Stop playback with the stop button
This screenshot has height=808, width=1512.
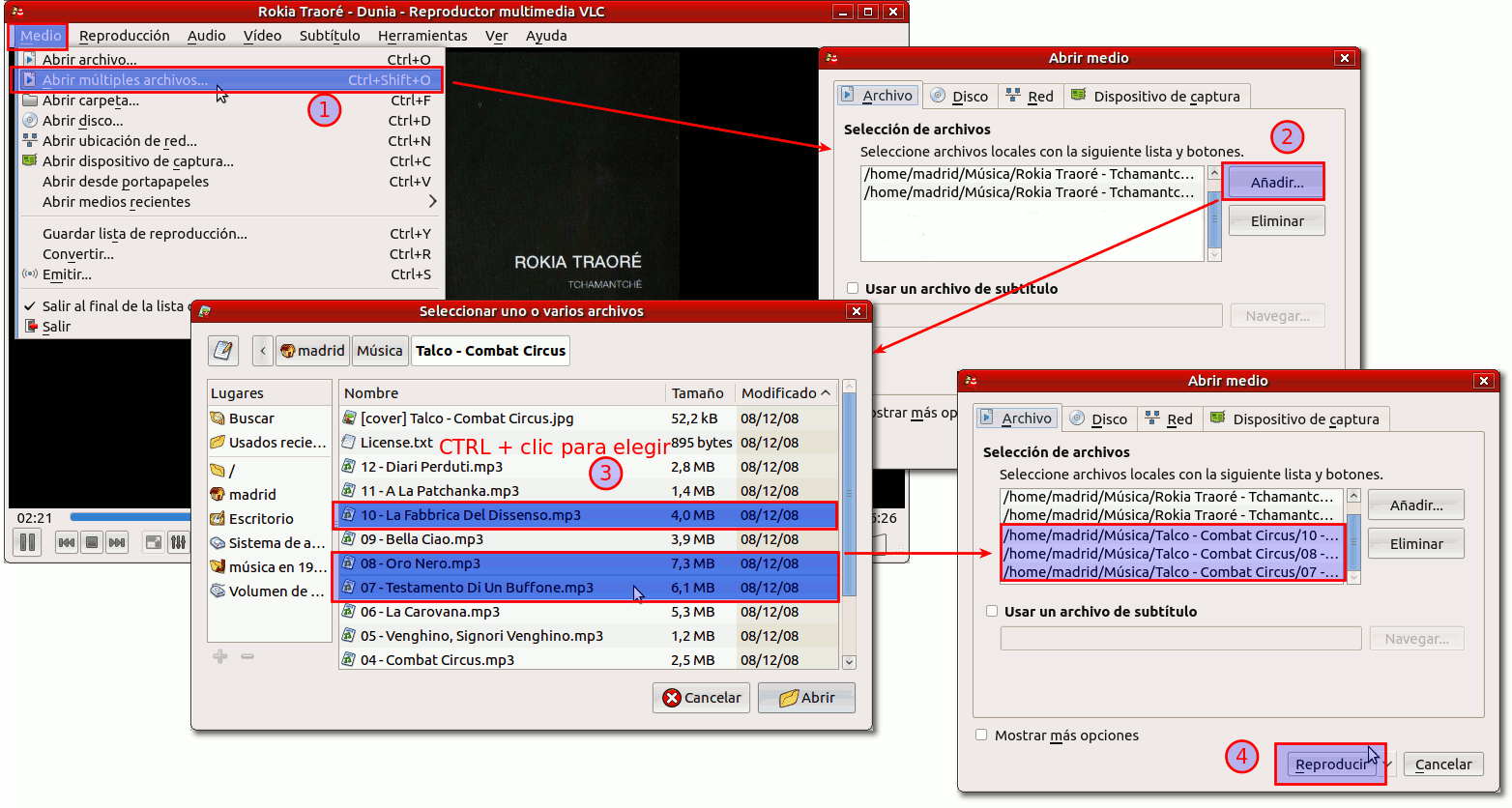pyautogui.click(x=92, y=542)
